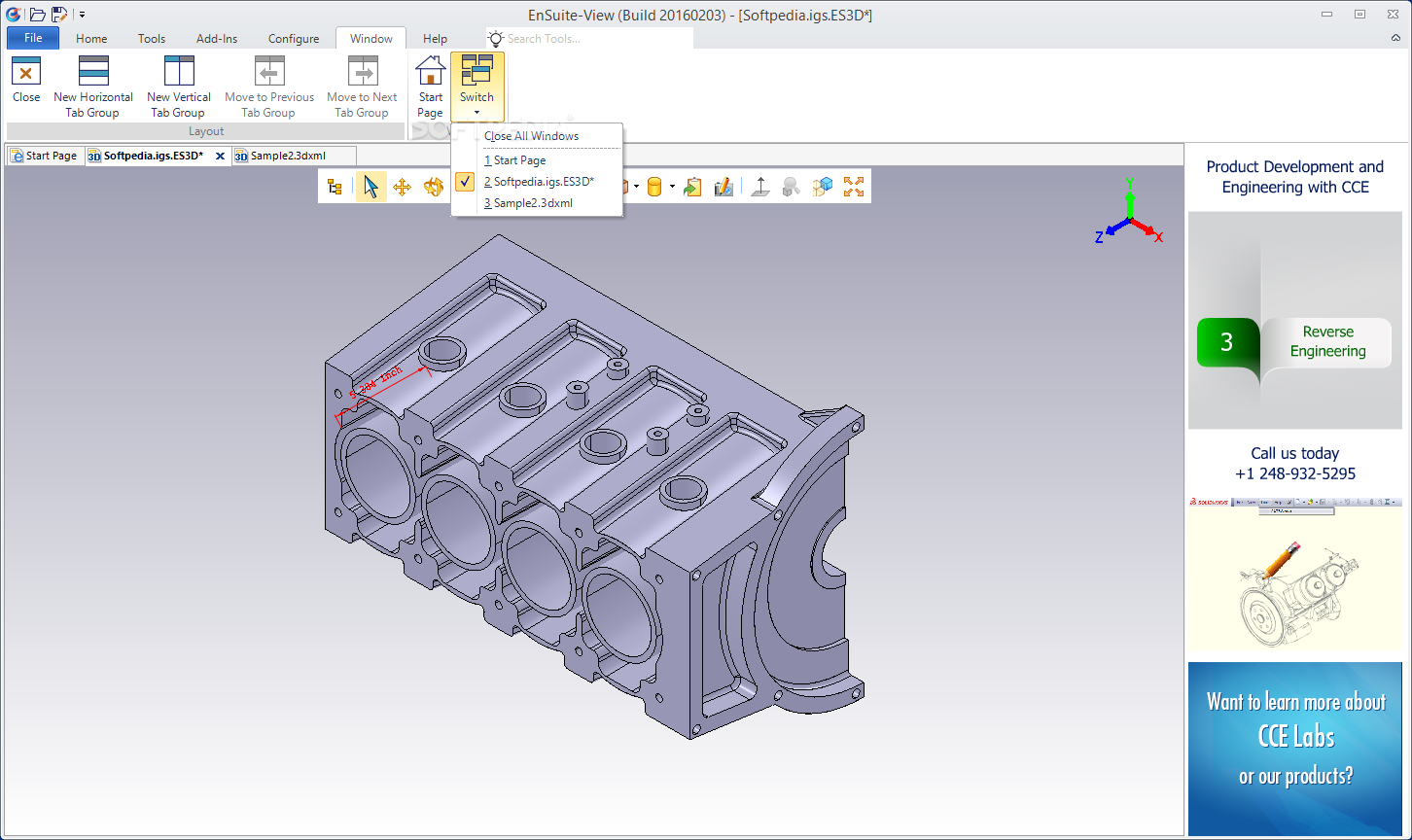The width and height of the screenshot is (1412, 840).
Task: Open the Configure ribbon tab
Action: click(x=294, y=39)
